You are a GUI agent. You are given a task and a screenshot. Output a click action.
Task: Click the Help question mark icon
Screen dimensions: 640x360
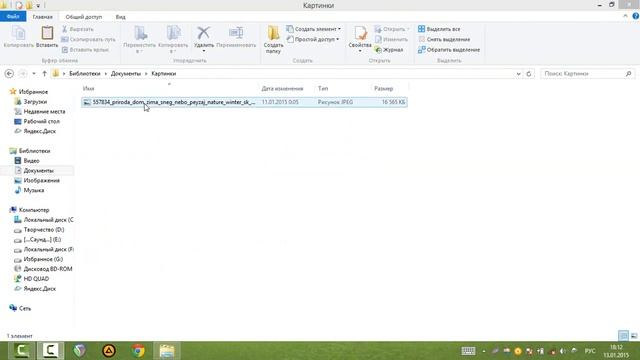click(x=636, y=16)
